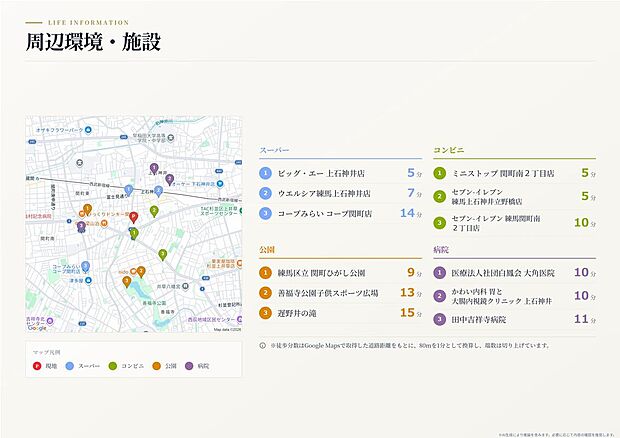Image resolution: width=620 pixels, height=438 pixels.
Task: Click the green コンビニ legend dot
Action: (x=113, y=366)
